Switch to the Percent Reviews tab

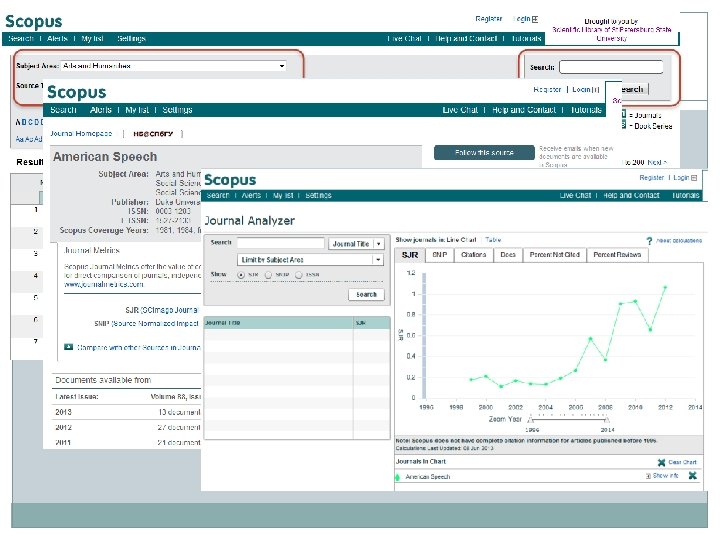pos(617,255)
